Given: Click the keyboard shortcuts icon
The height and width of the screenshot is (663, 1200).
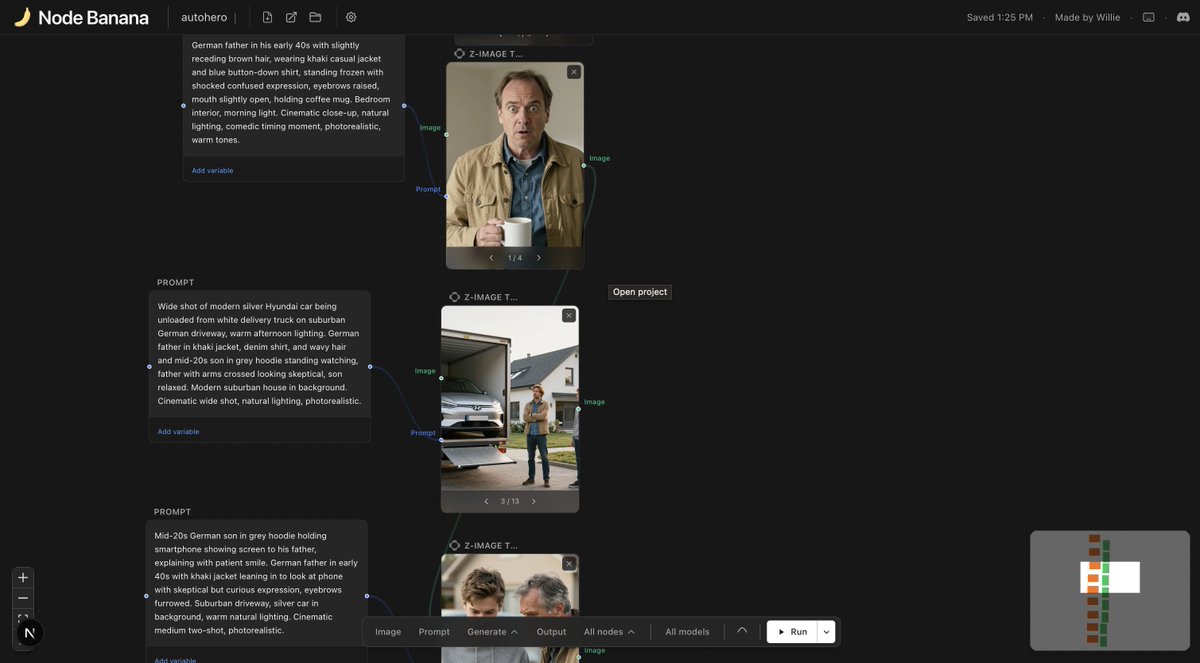Looking at the screenshot, I should [1149, 17].
